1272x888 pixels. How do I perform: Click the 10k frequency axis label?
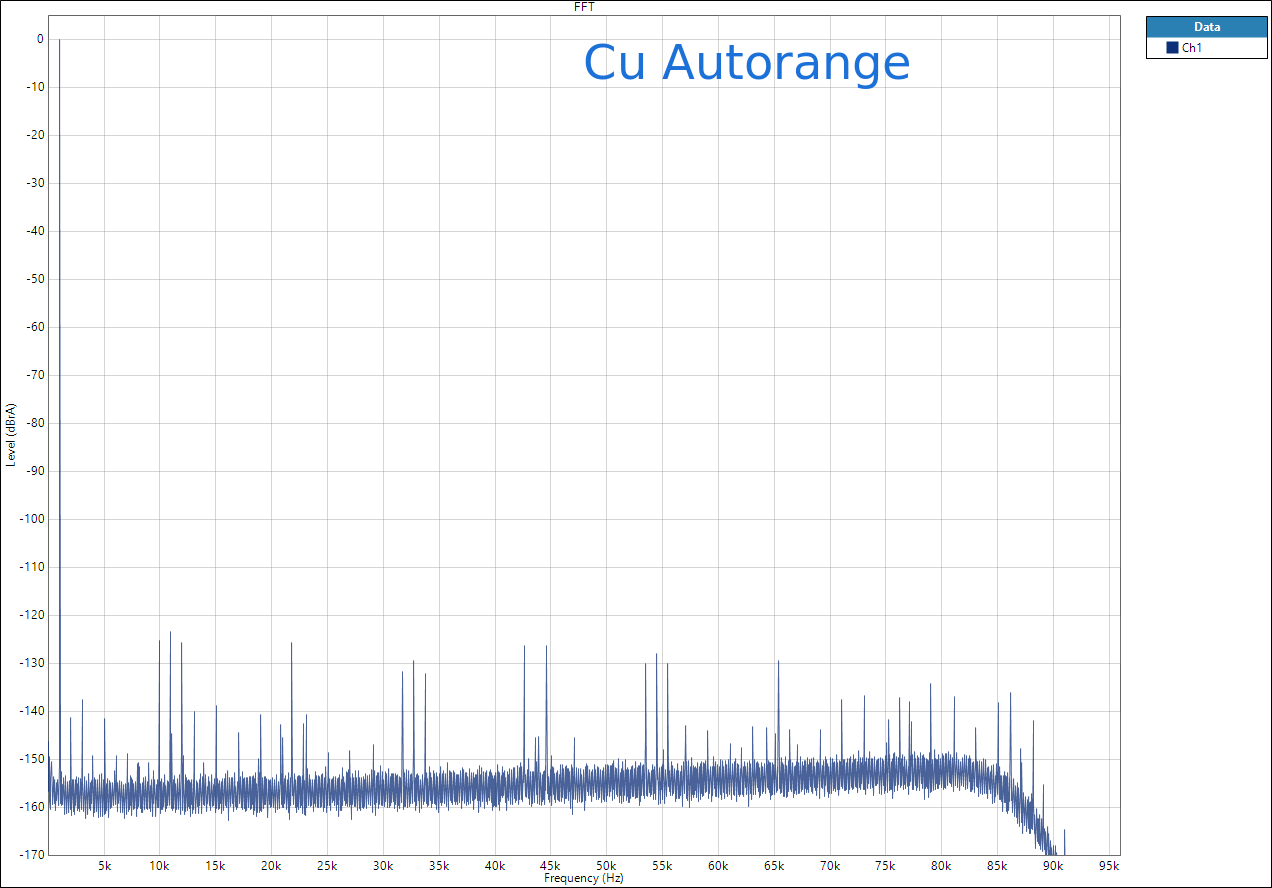pos(159,866)
